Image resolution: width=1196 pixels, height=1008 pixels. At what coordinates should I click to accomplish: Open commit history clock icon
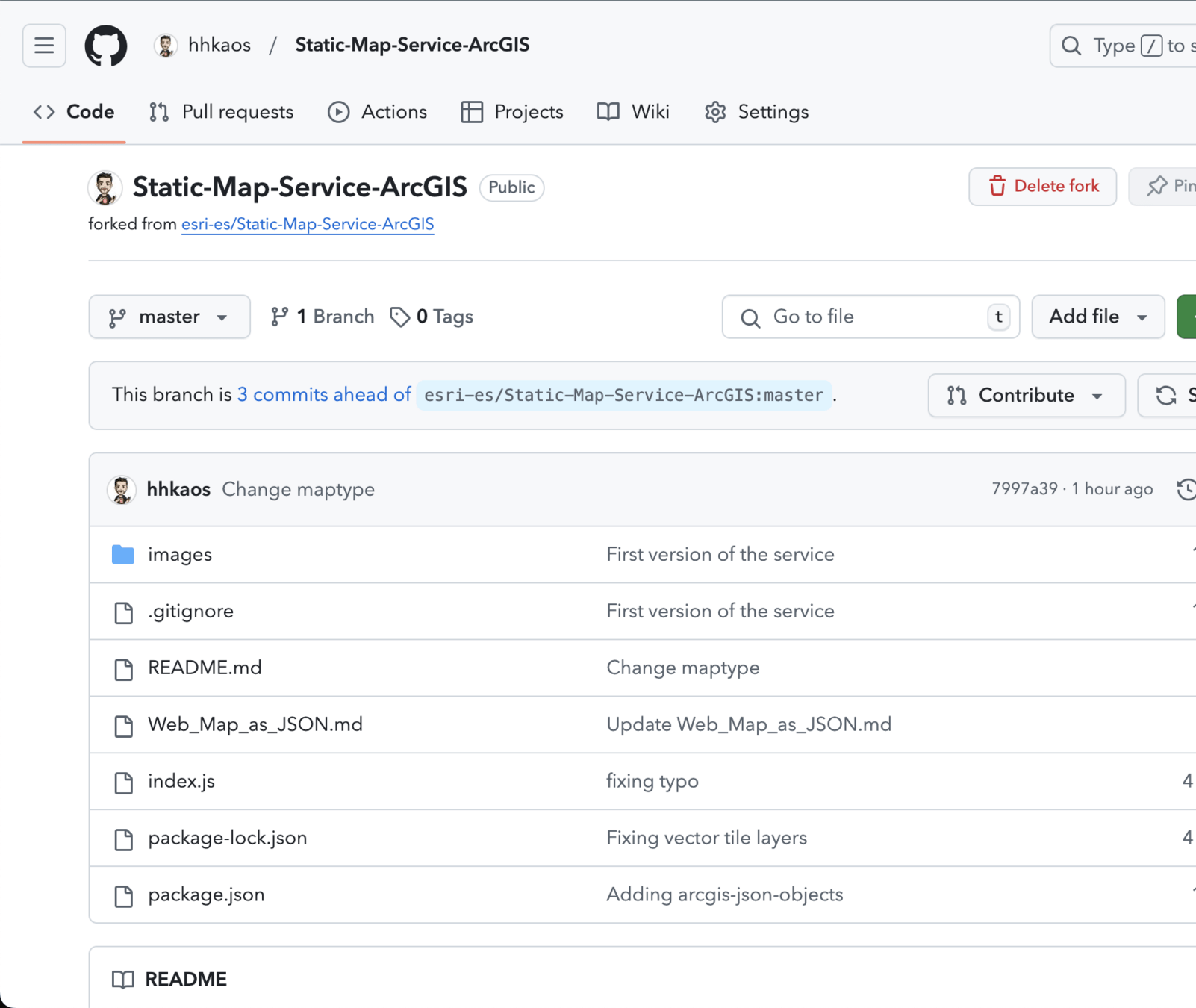(x=1186, y=489)
